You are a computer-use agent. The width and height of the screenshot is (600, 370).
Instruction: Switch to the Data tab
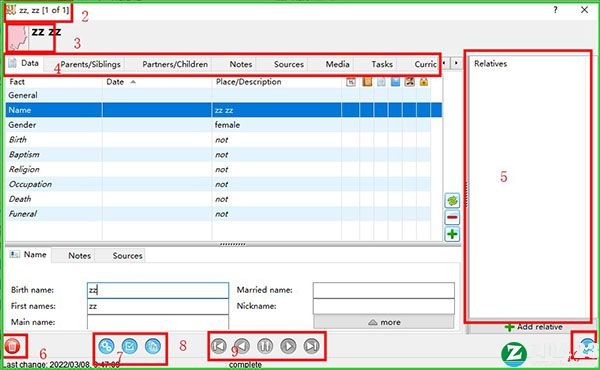click(24, 63)
